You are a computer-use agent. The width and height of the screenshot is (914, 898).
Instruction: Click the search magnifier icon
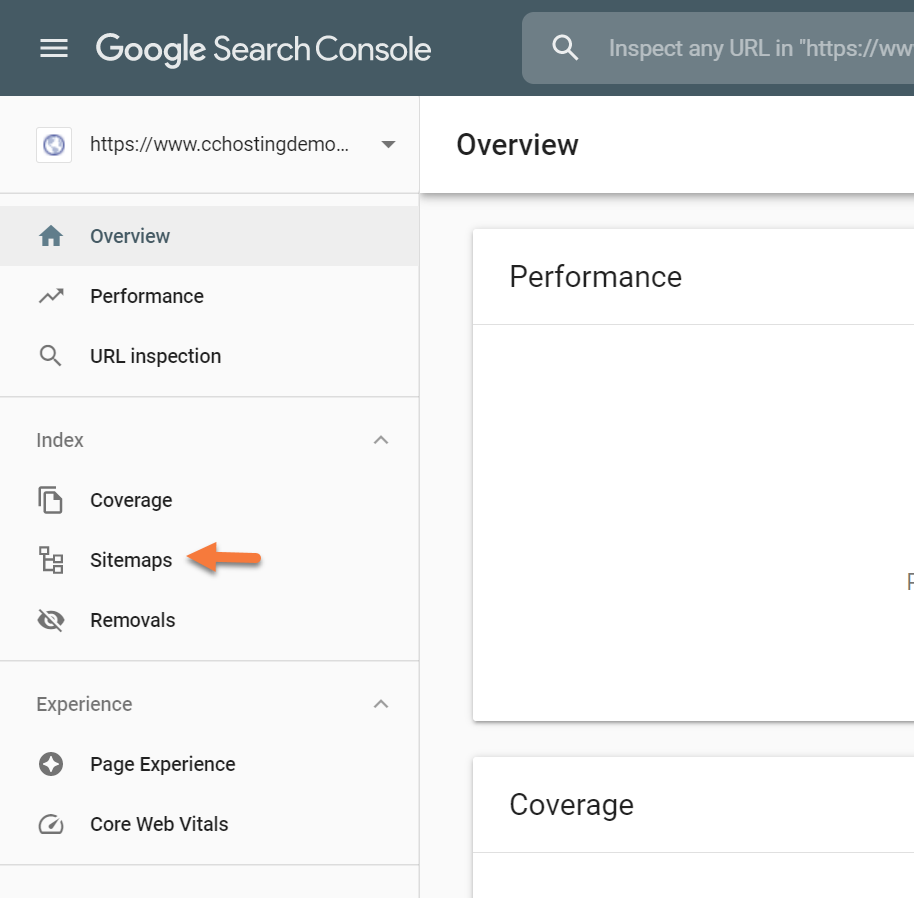point(565,48)
